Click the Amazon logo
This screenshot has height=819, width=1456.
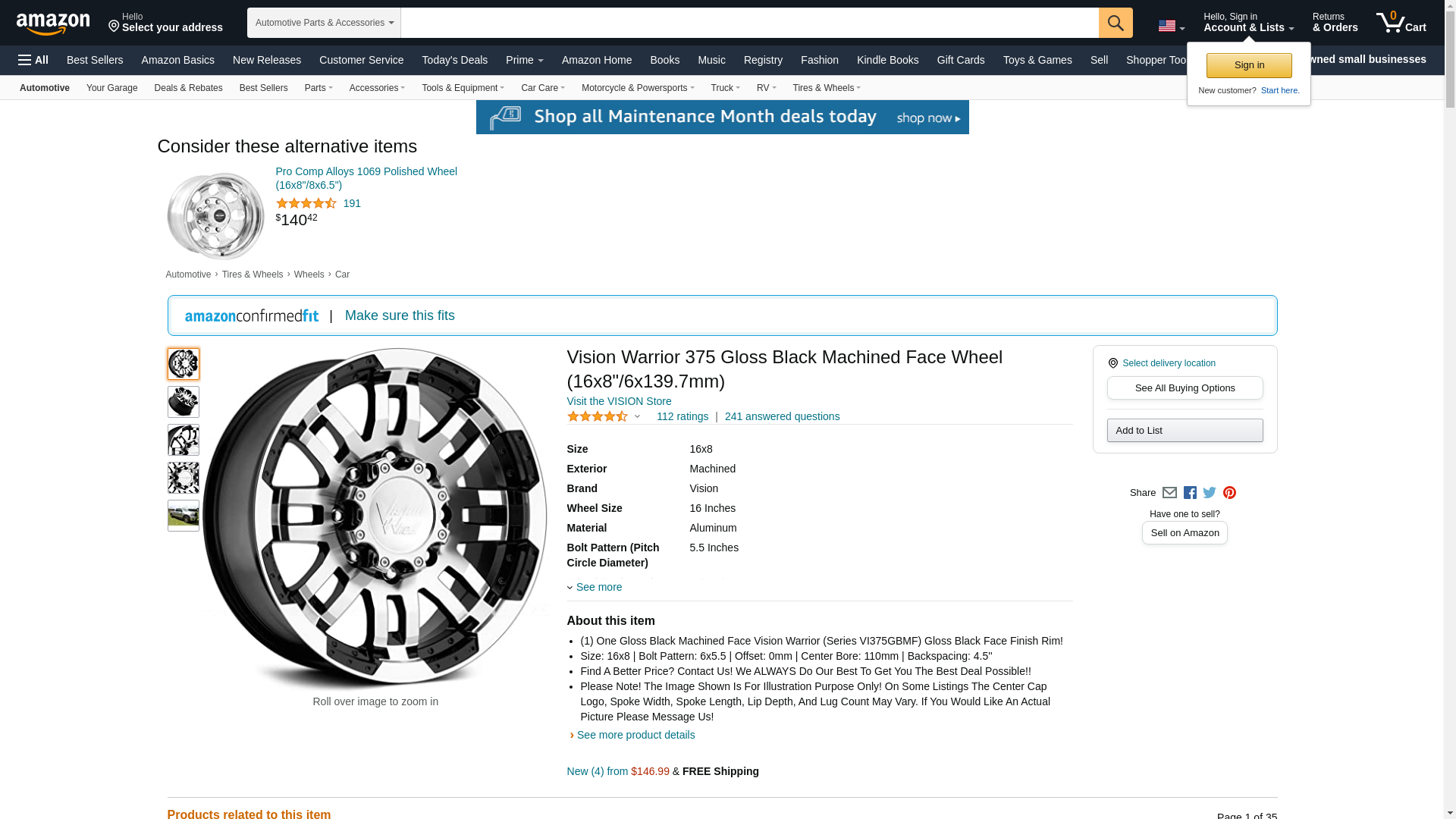53,24
